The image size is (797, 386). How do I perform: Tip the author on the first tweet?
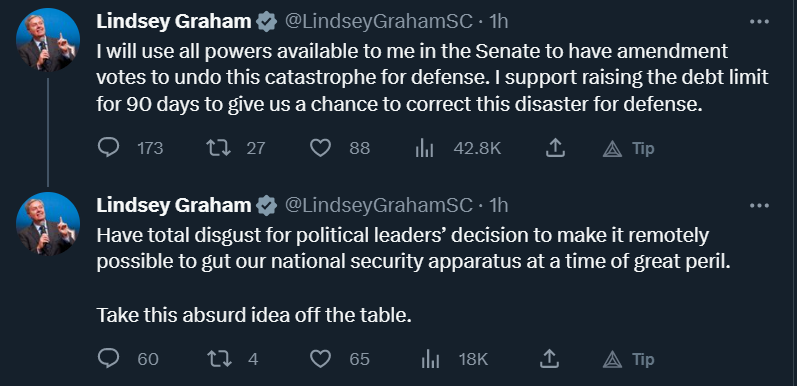[628, 149]
